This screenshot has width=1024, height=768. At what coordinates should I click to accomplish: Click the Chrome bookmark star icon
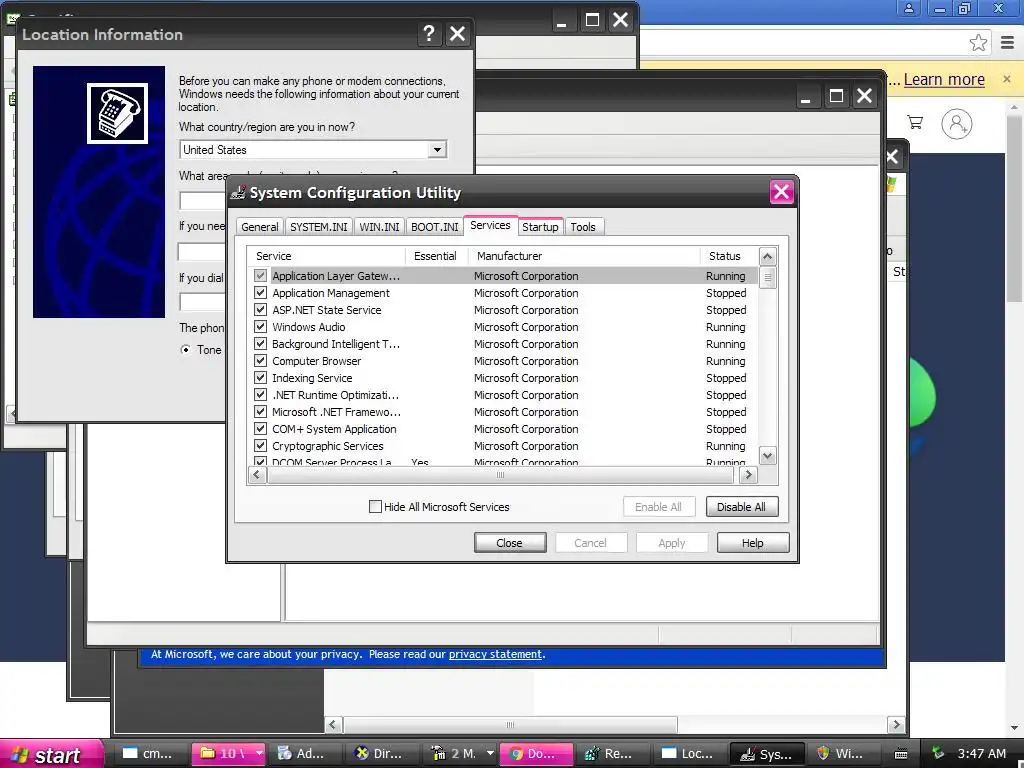[x=978, y=43]
